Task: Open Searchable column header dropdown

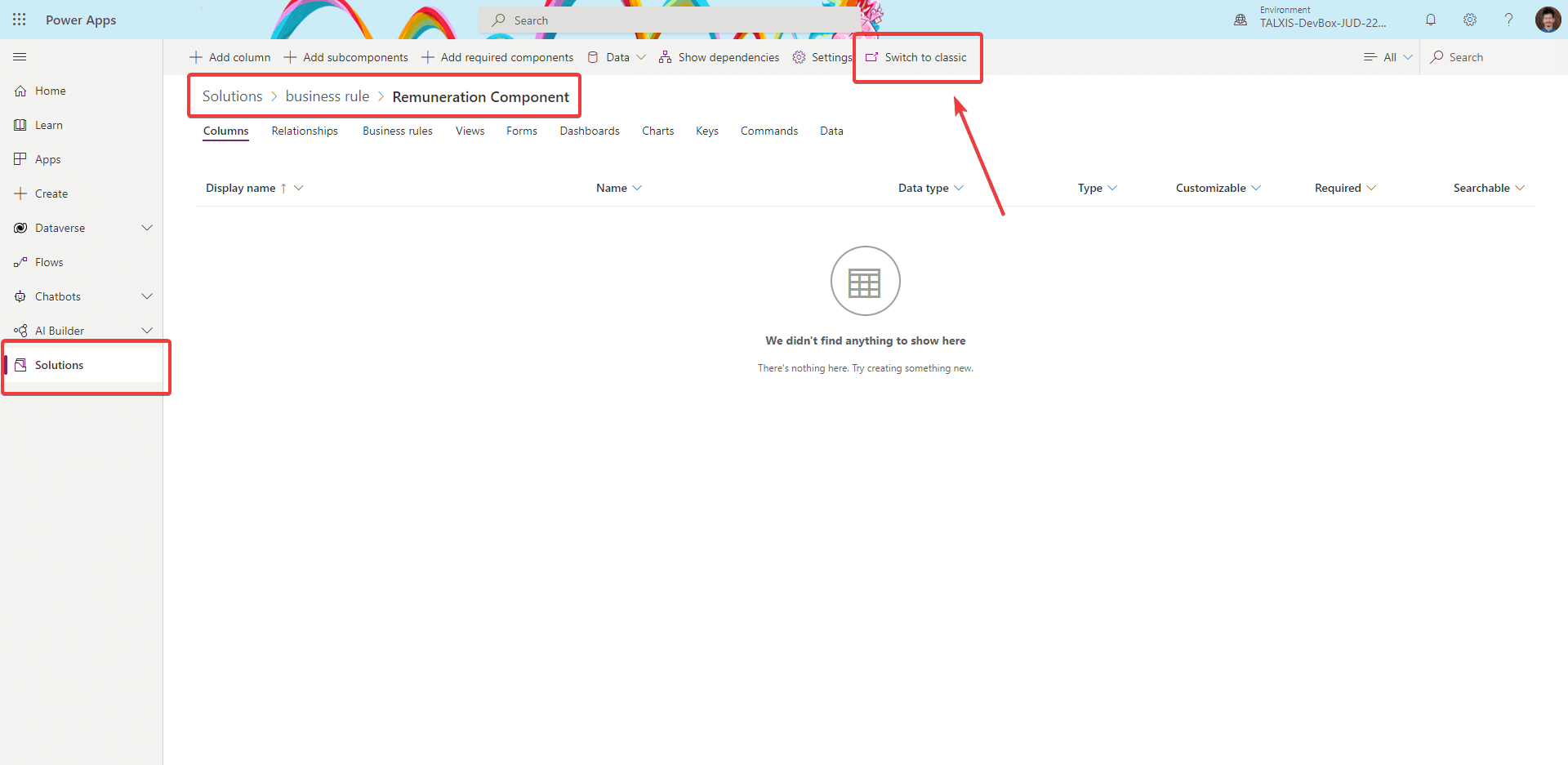Action: 1520,188
